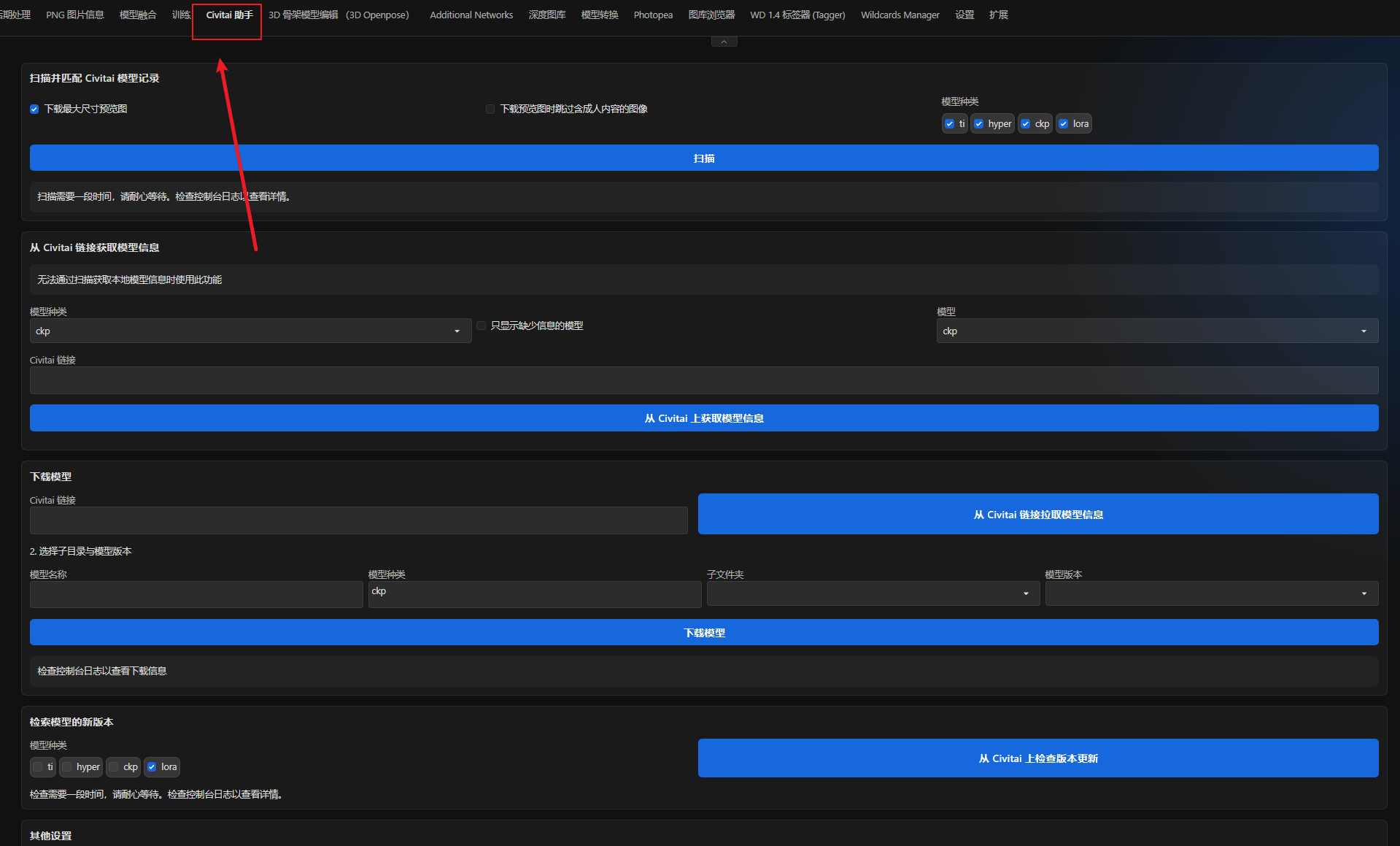Viewport: 1400px width, 846px height.
Task: Click the model name text field
Action: point(196,594)
